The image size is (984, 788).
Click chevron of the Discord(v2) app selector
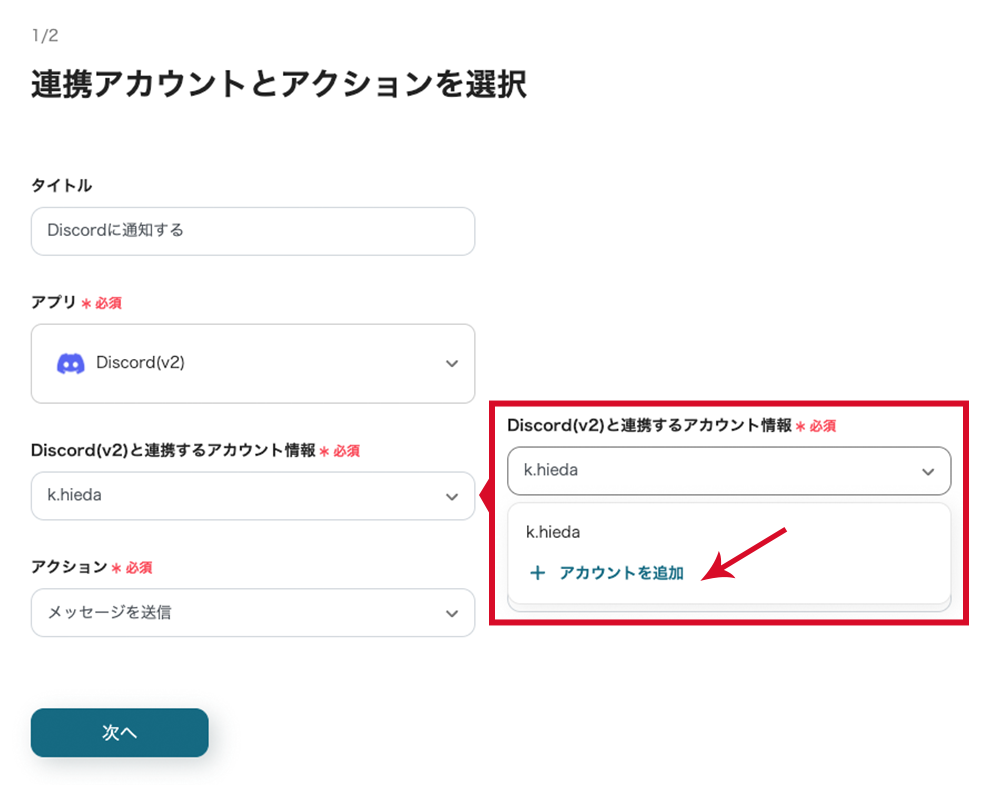(452, 363)
